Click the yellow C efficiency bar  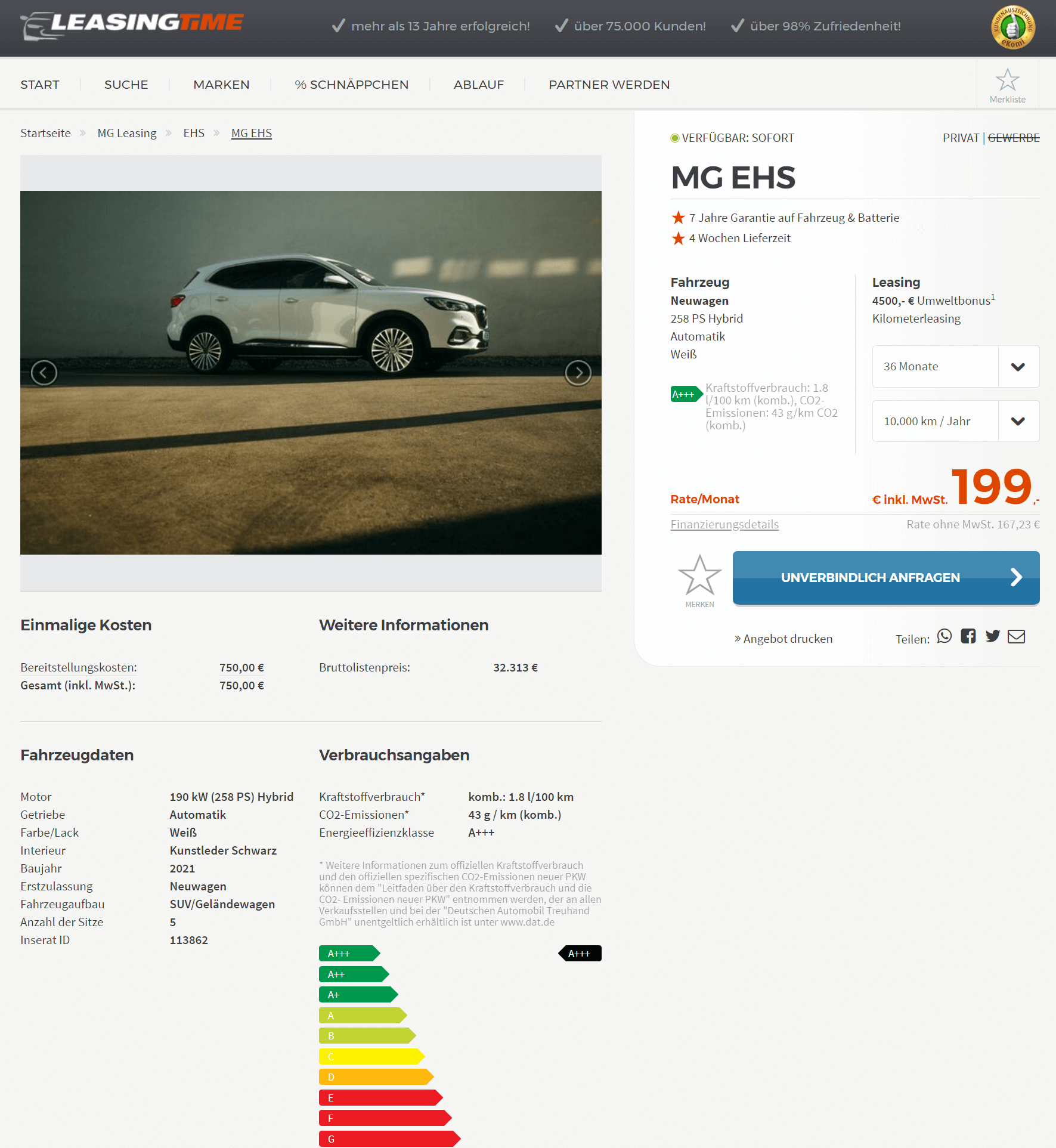point(371,1057)
